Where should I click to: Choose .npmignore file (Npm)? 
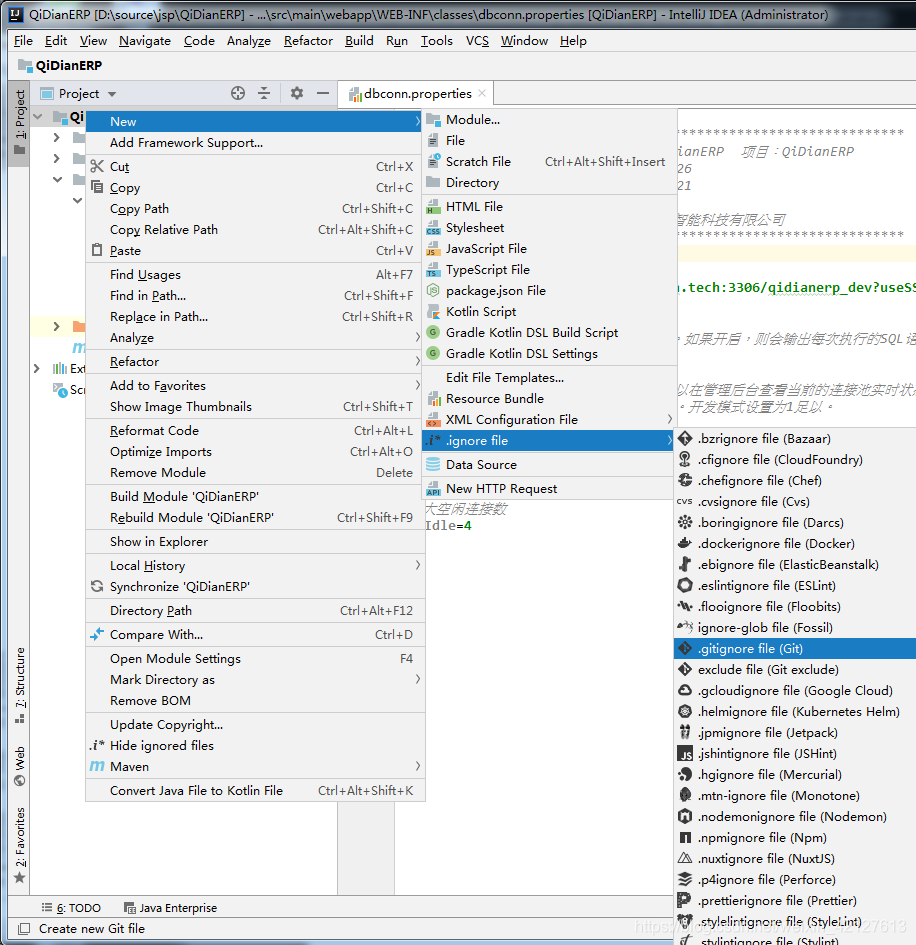pos(795,837)
